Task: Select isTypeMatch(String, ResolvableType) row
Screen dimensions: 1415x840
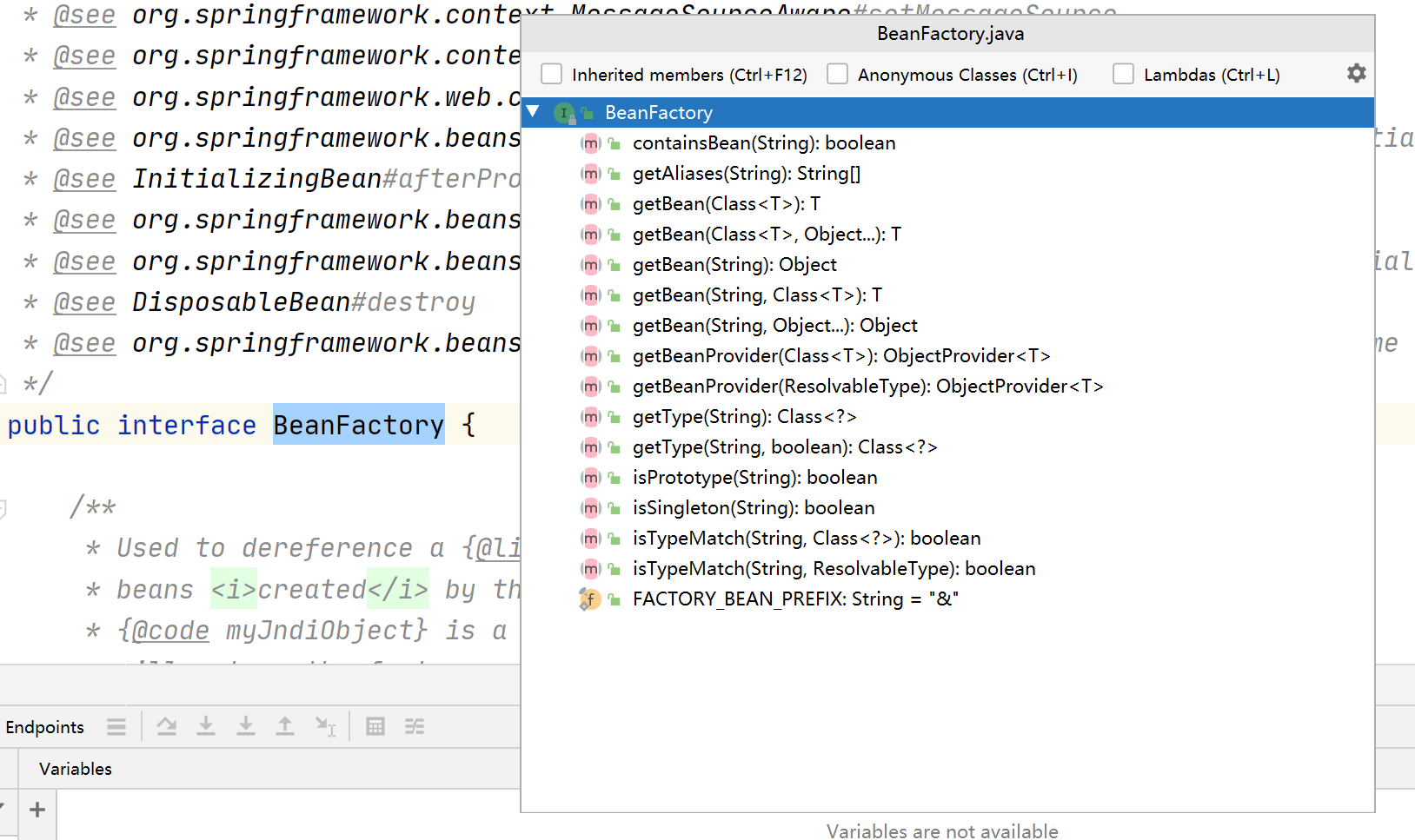Action: [x=947, y=569]
